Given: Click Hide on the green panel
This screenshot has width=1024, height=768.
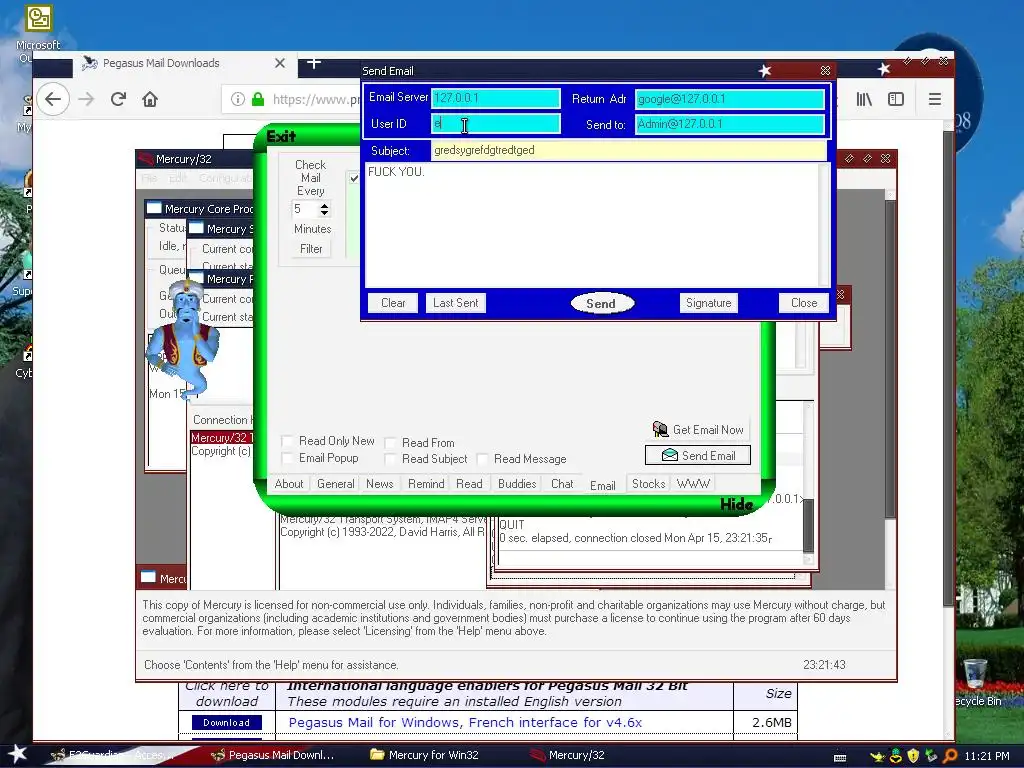Looking at the screenshot, I should click(736, 504).
